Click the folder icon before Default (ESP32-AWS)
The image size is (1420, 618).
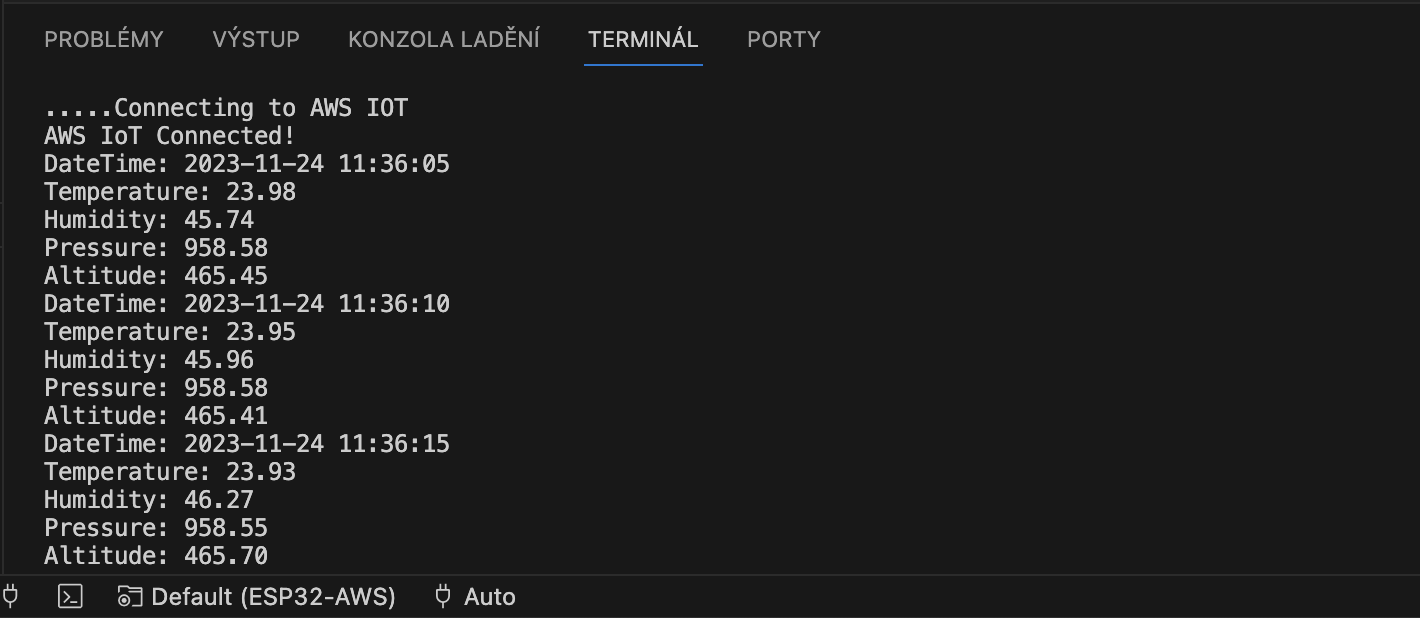[x=130, y=597]
